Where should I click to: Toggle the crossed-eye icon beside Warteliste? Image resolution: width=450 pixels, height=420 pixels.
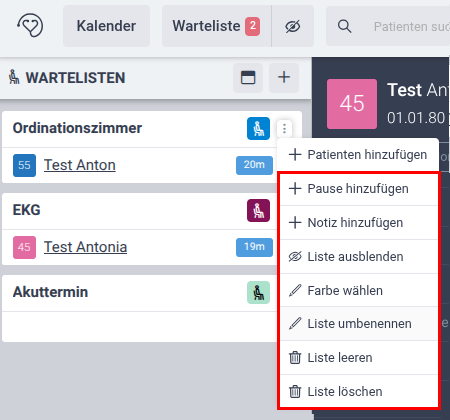pos(293,26)
